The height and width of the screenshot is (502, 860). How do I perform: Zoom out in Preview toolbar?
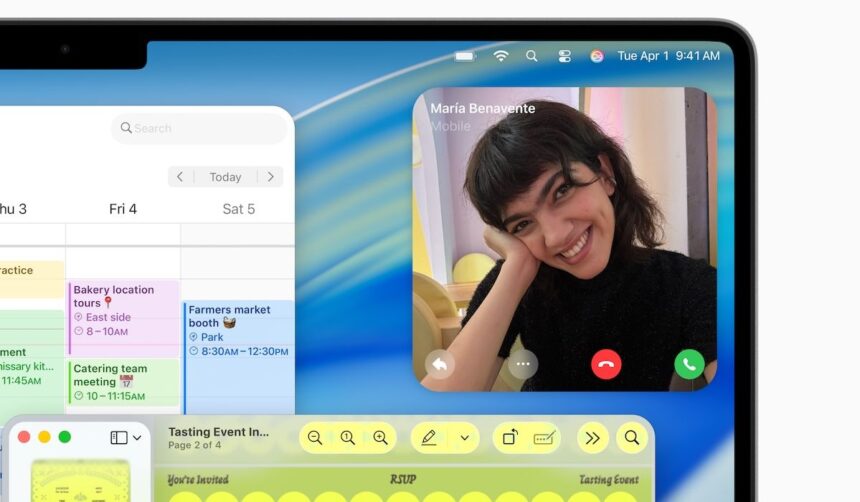[316, 438]
